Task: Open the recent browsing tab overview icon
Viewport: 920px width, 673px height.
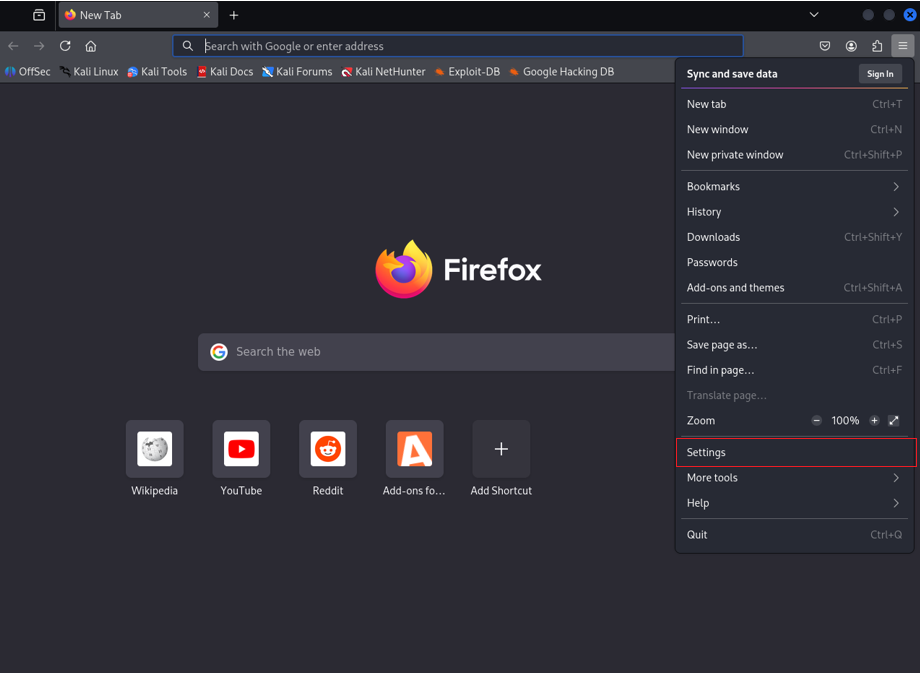Action: (39, 15)
